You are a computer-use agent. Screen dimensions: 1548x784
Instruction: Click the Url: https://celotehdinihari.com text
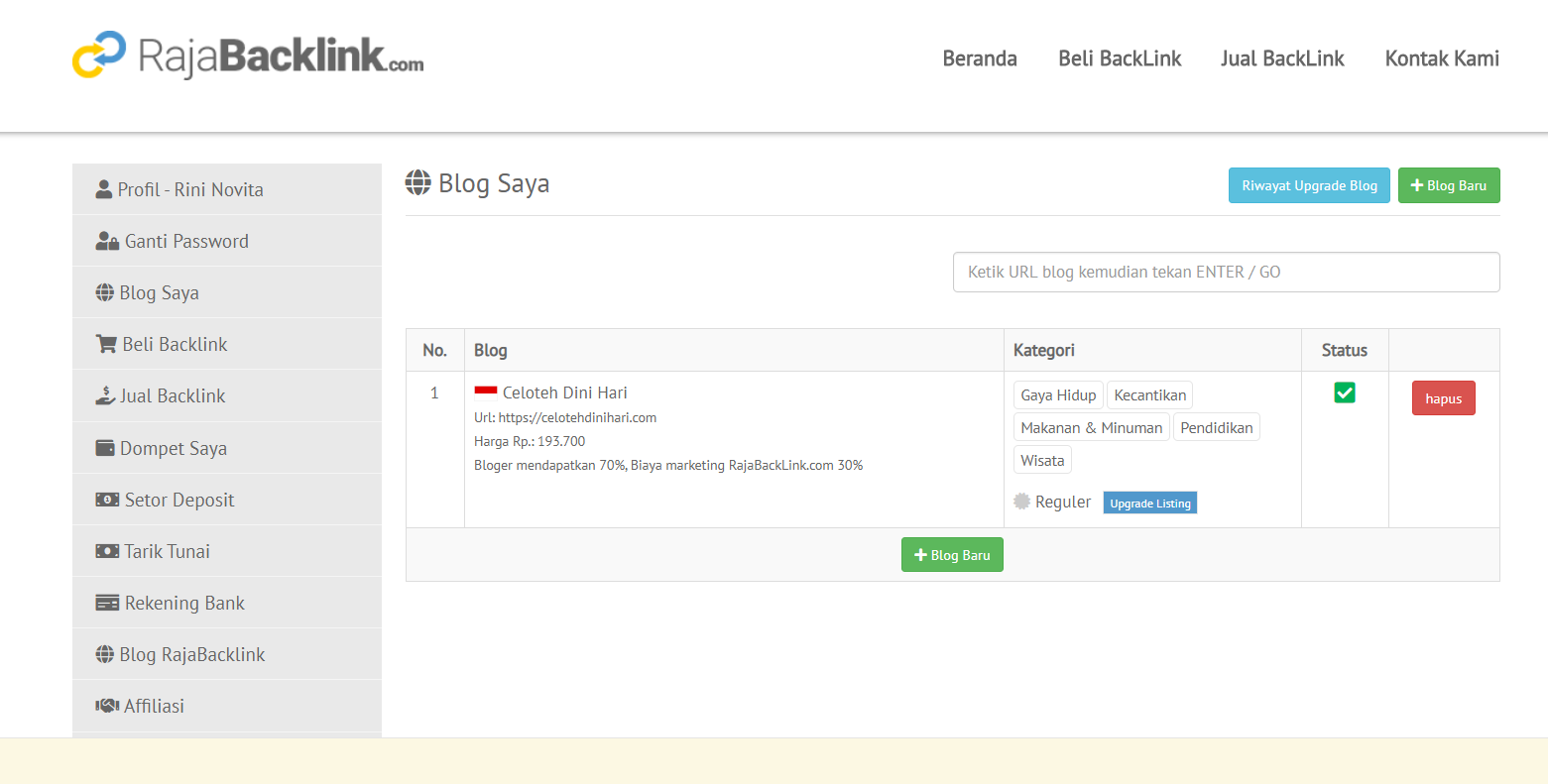tap(565, 417)
